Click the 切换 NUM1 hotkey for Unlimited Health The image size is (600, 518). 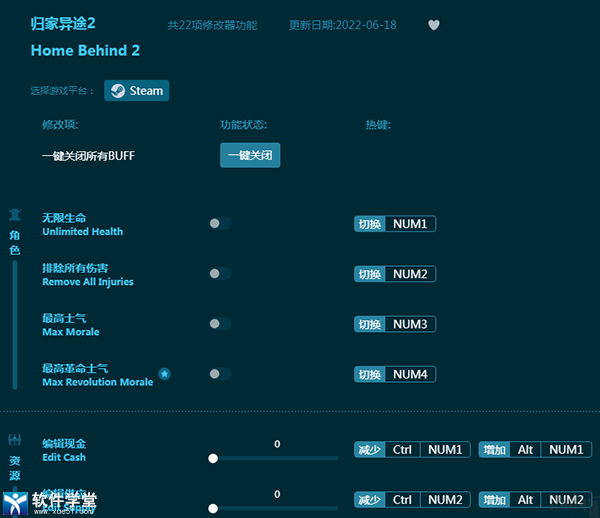point(395,224)
